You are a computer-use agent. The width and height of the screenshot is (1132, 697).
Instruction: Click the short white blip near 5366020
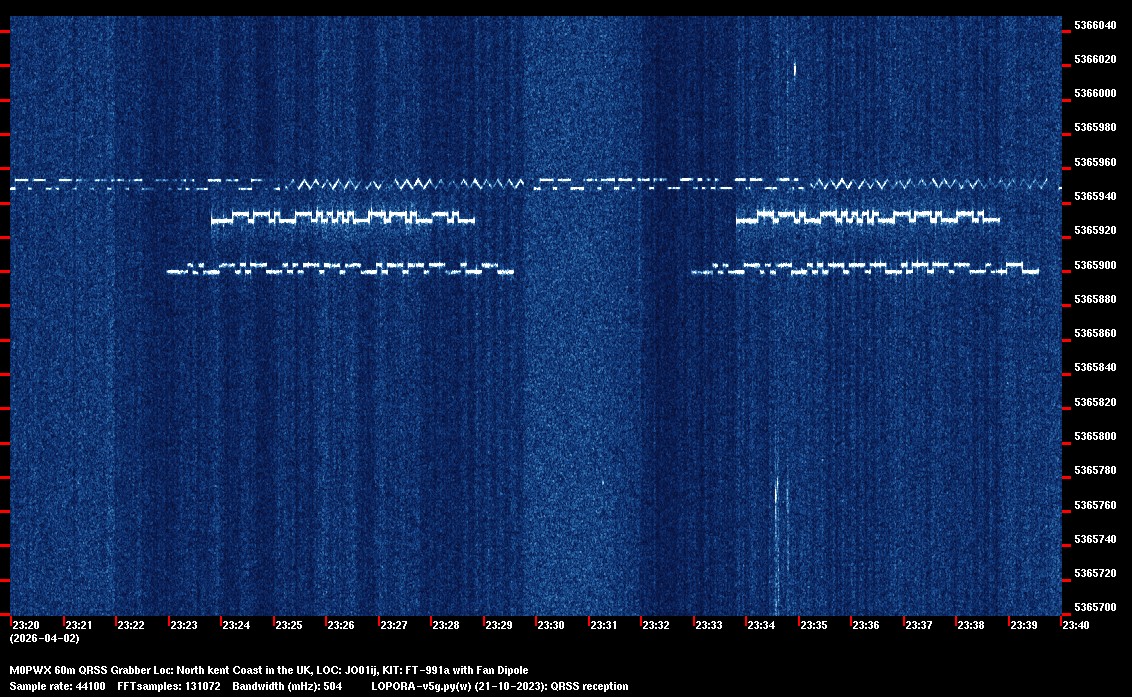click(795, 69)
